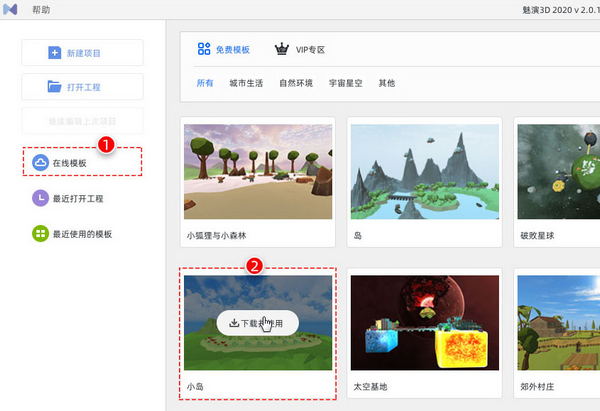Filter templates by 其他
Image resolution: width=600 pixels, height=411 pixels.
click(386, 83)
